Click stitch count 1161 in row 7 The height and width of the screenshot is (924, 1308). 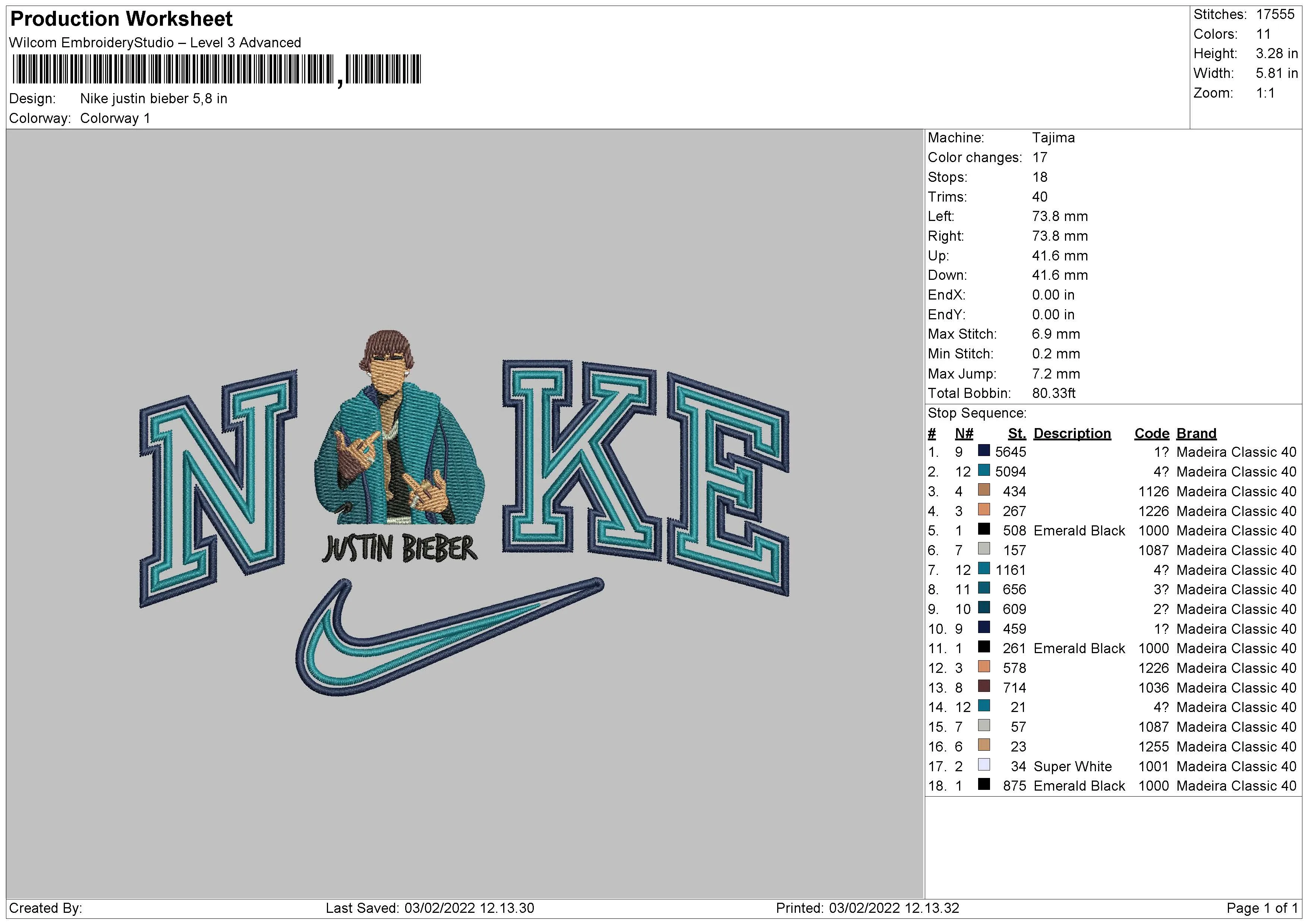[x=1011, y=570]
